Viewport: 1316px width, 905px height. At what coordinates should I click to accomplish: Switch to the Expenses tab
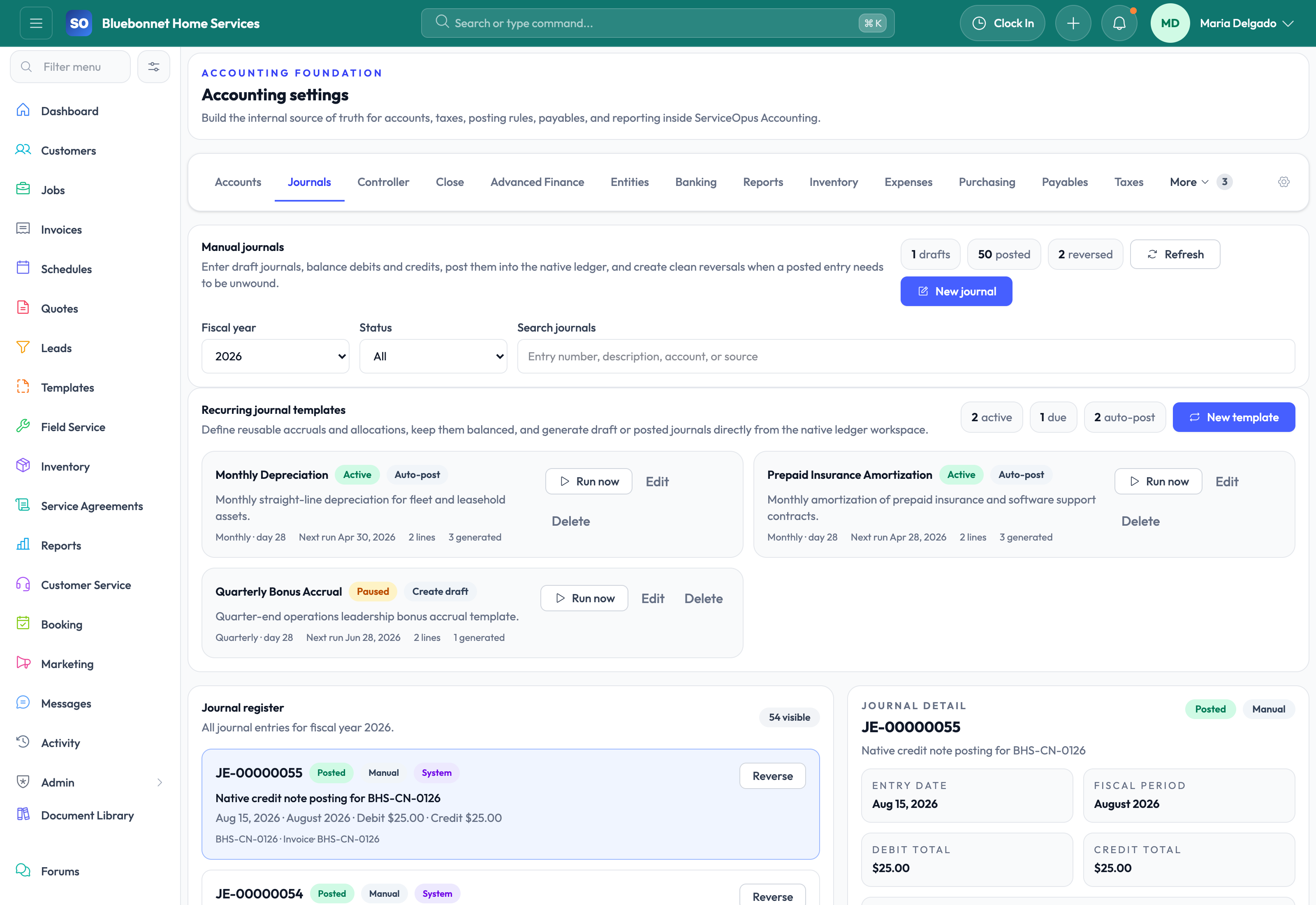tap(908, 182)
